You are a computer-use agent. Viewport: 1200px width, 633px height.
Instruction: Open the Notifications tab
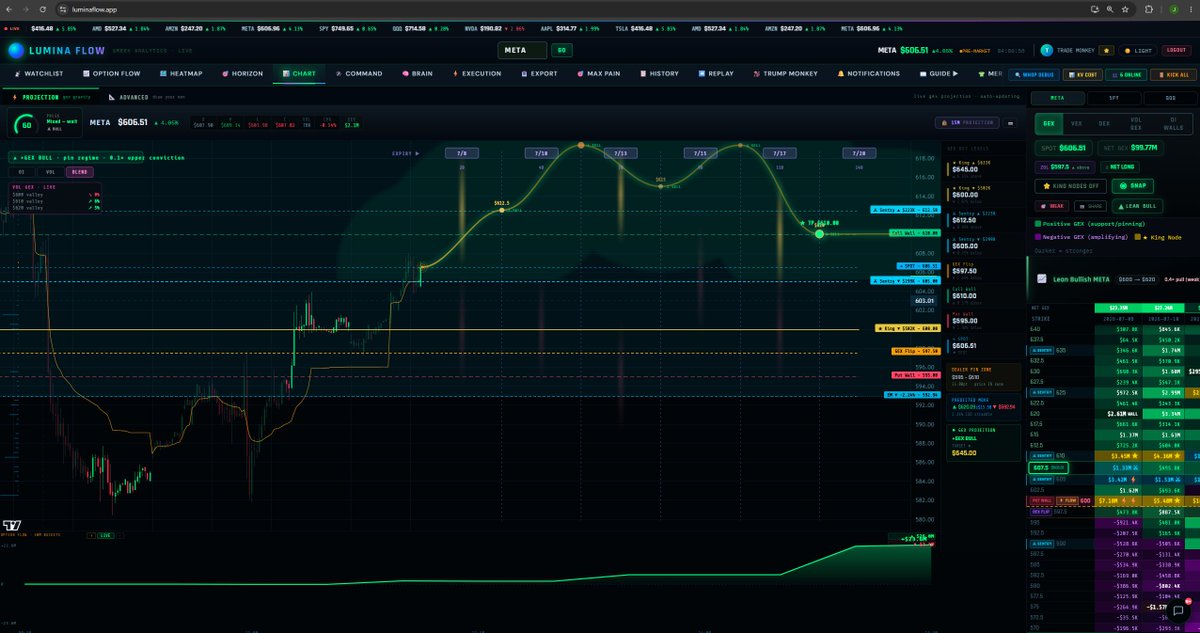tap(867, 73)
